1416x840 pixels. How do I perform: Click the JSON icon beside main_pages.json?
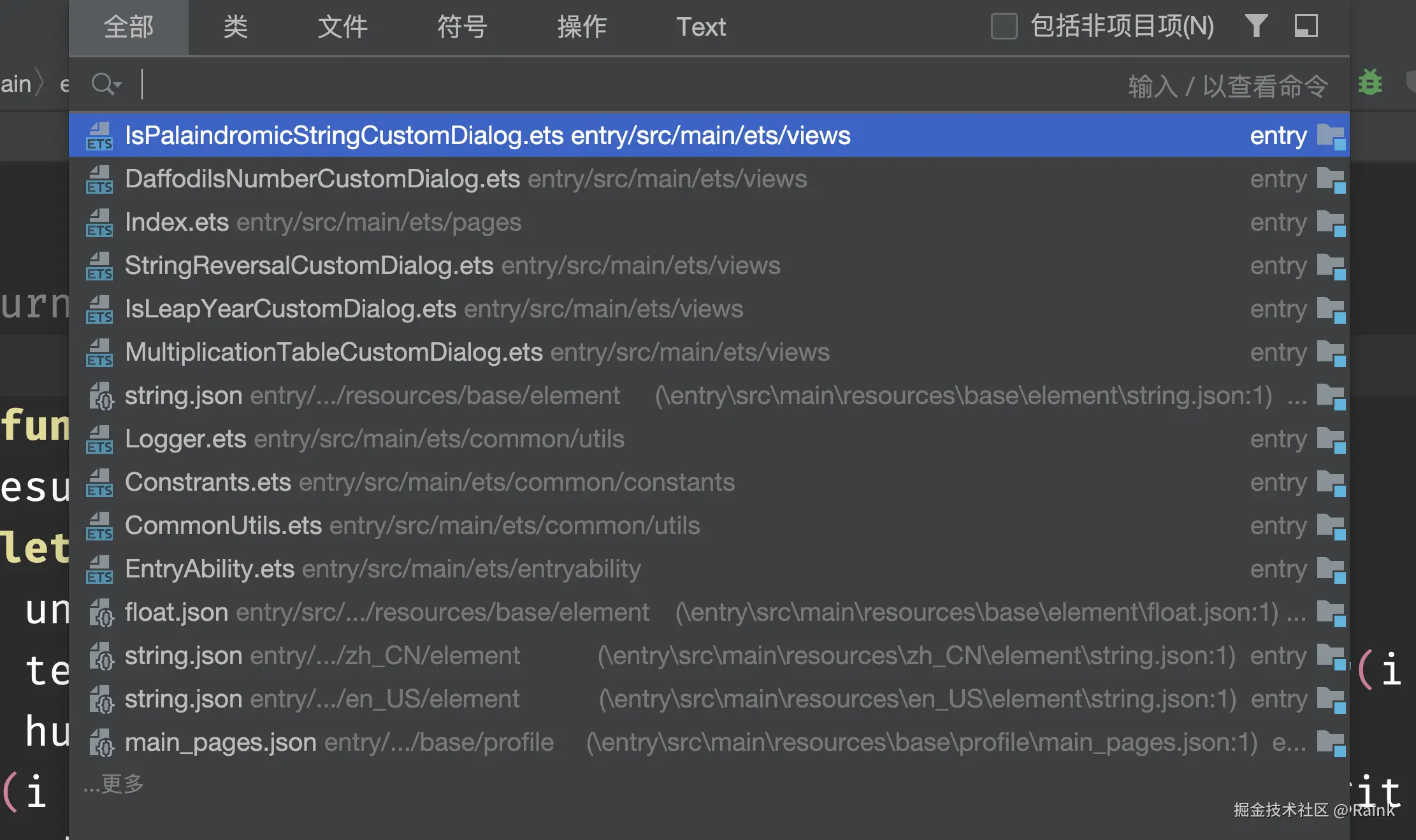click(x=101, y=743)
